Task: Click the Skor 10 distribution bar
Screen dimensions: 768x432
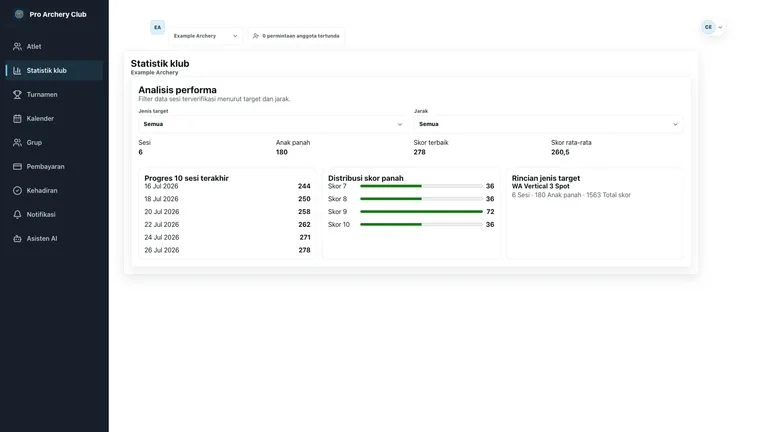Action: tap(421, 224)
